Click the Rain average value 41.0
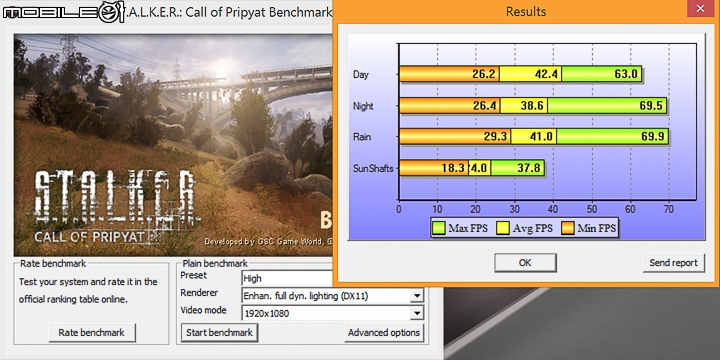Image resolution: width=720 pixels, height=360 pixels. [542, 137]
